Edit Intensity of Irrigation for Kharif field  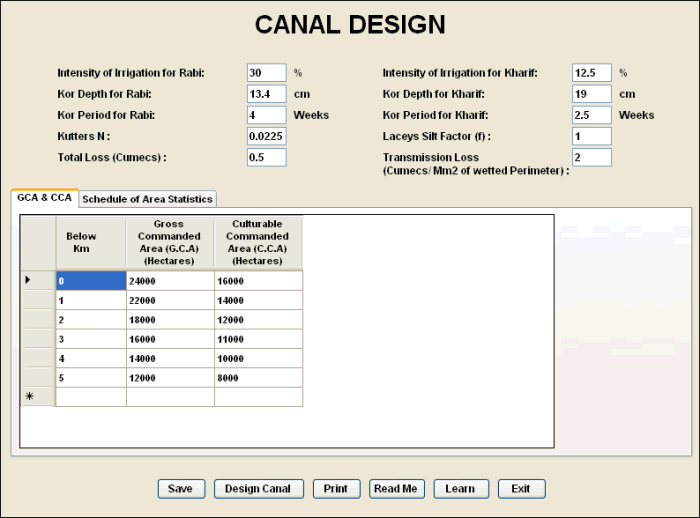(591, 73)
